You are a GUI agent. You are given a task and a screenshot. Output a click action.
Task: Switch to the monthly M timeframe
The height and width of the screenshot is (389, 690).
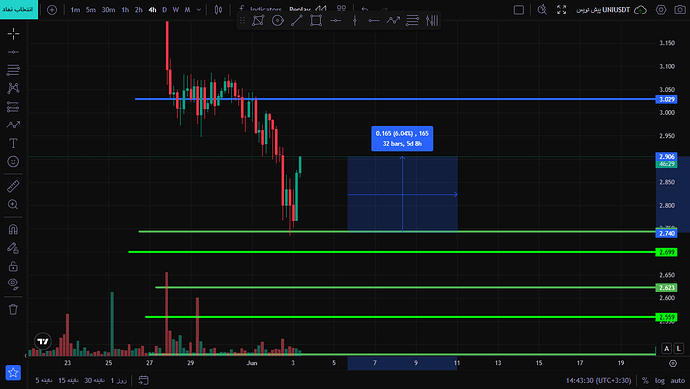(187, 10)
